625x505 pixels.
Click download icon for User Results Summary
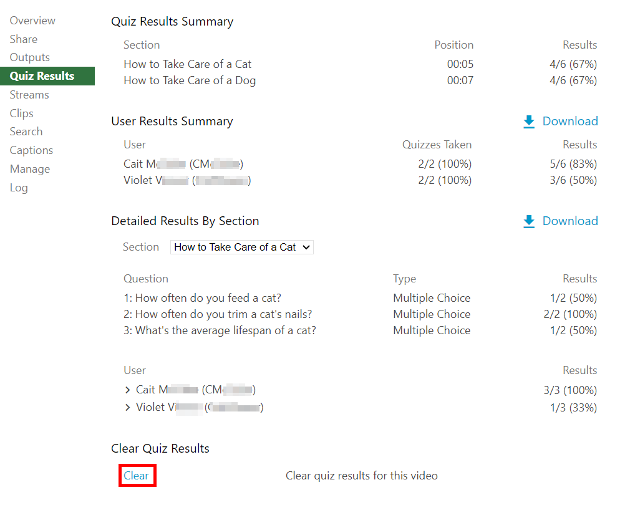tap(529, 121)
